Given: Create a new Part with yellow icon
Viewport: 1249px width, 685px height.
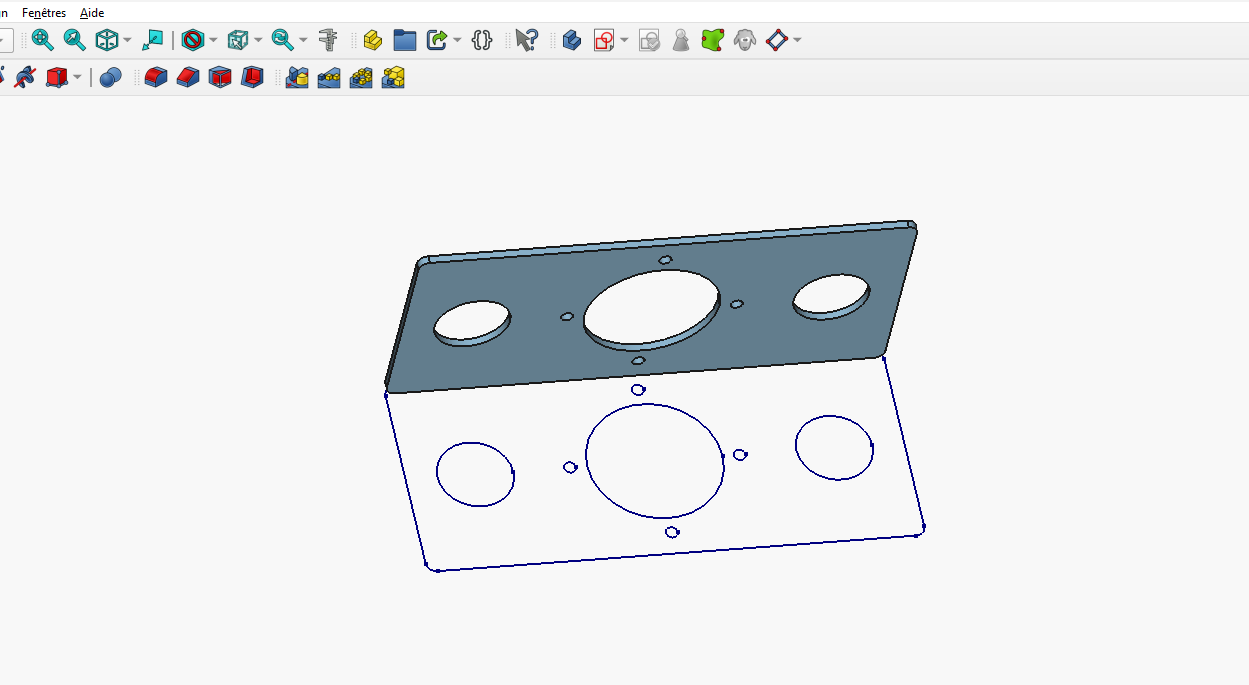Looking at the screenshot, I should point(373,40).
